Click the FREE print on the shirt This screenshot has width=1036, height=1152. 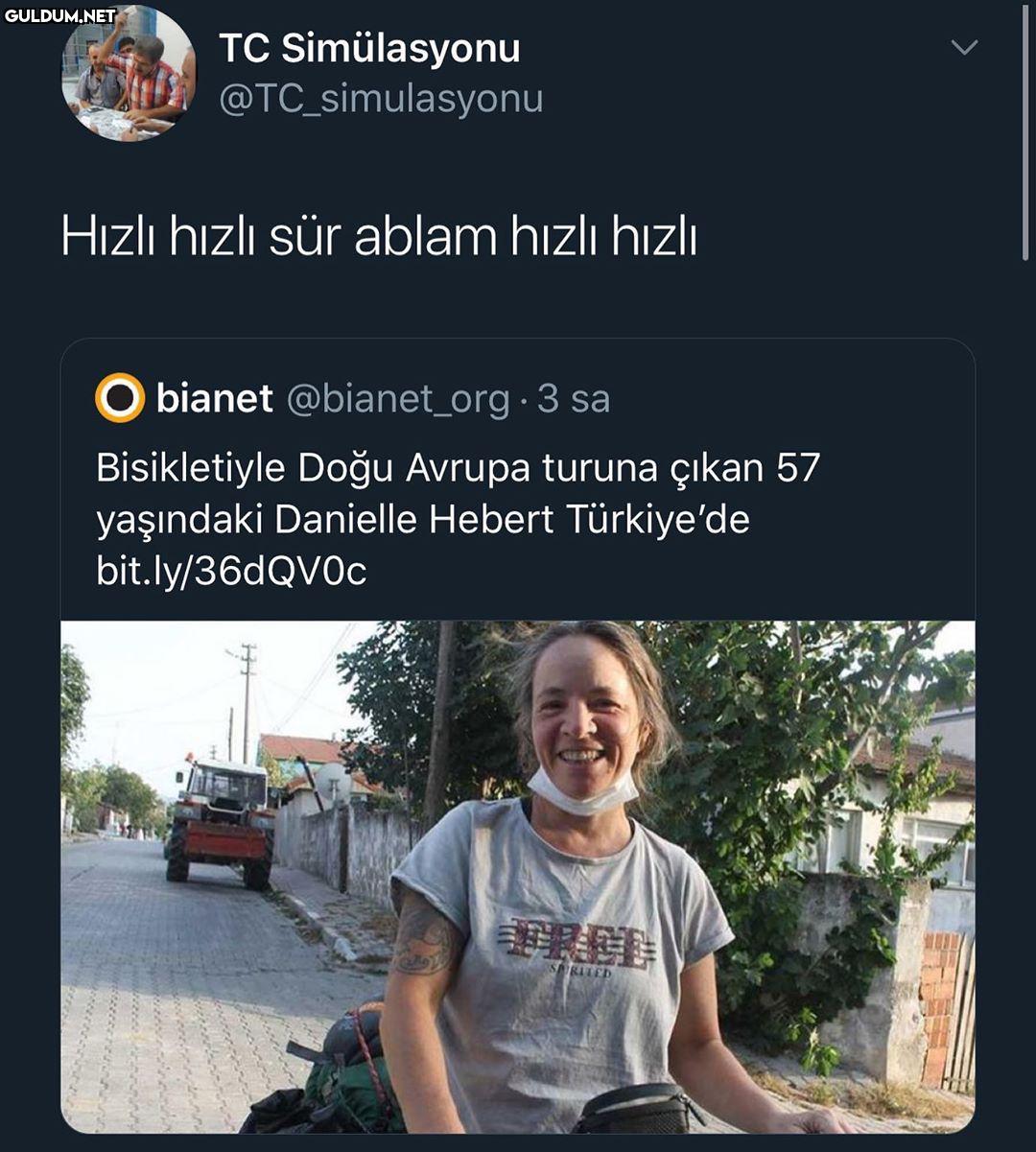tap(581, 945)
